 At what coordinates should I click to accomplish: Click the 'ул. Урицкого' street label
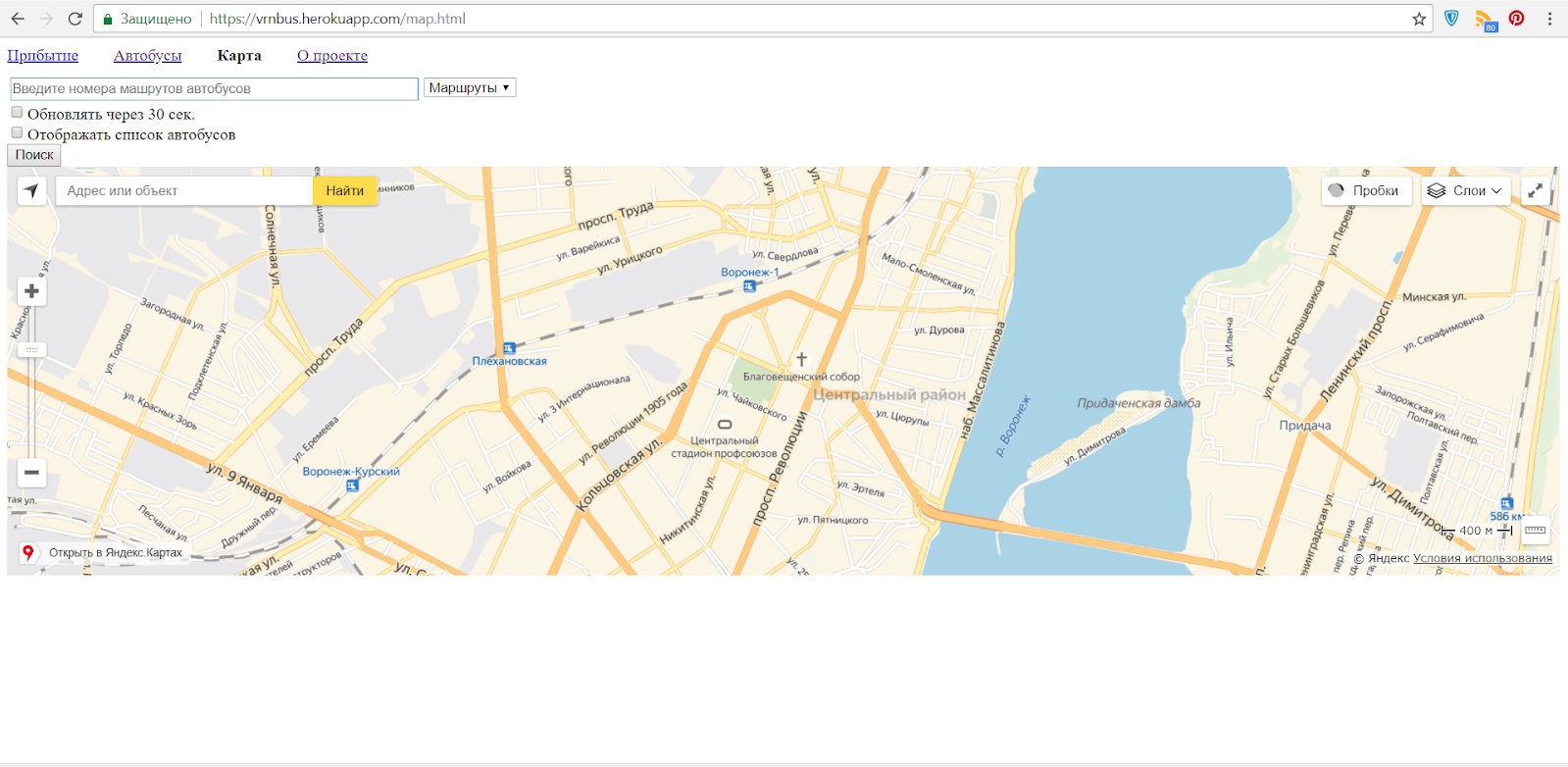630,260
